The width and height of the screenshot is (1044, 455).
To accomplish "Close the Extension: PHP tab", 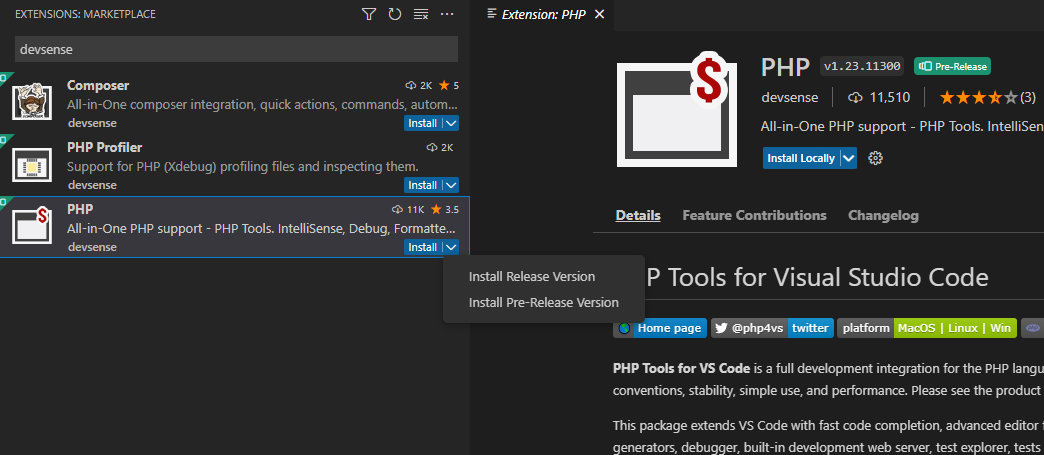I will tap(599, 15).
